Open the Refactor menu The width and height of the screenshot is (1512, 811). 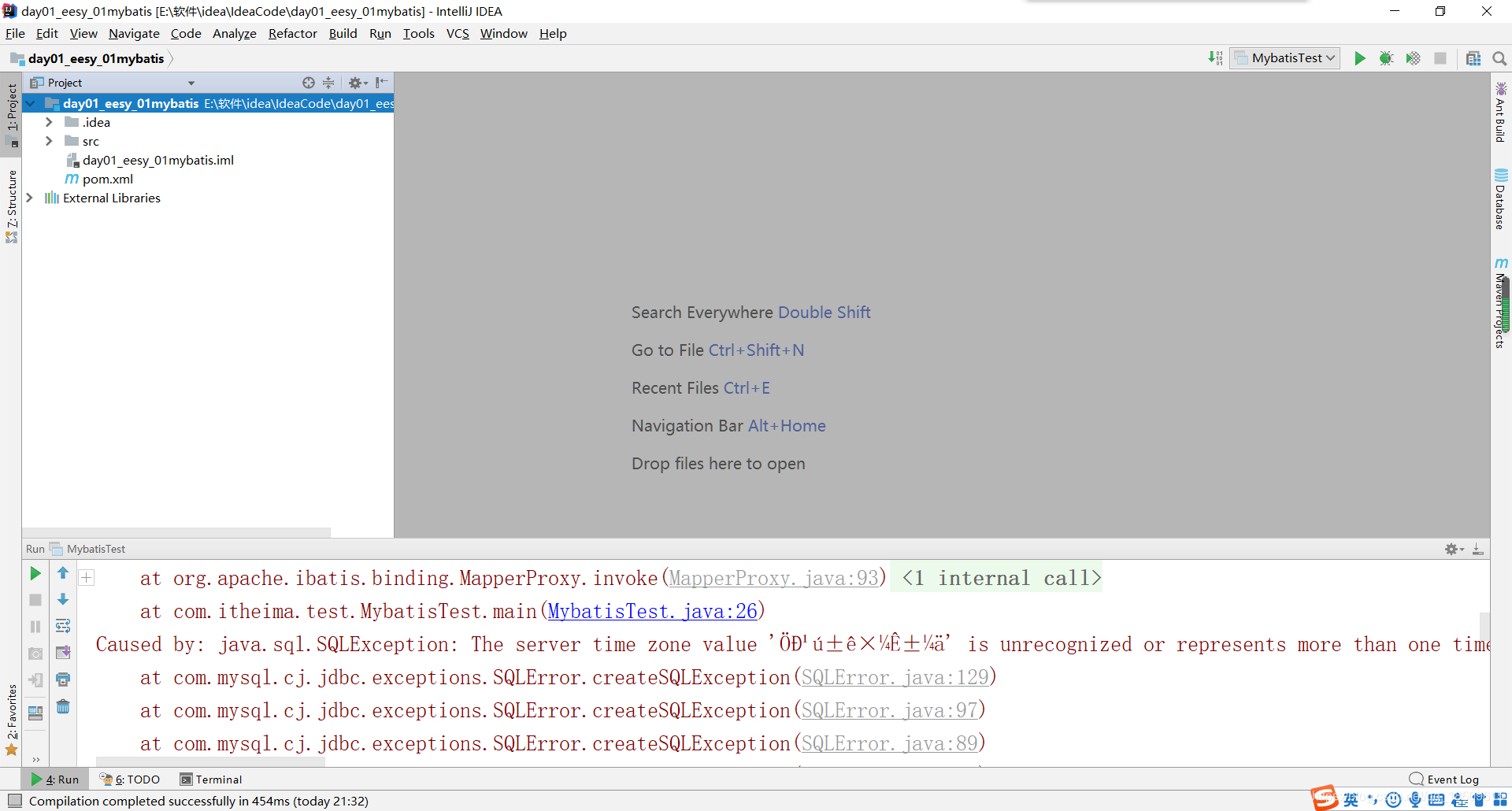[292, 33]
